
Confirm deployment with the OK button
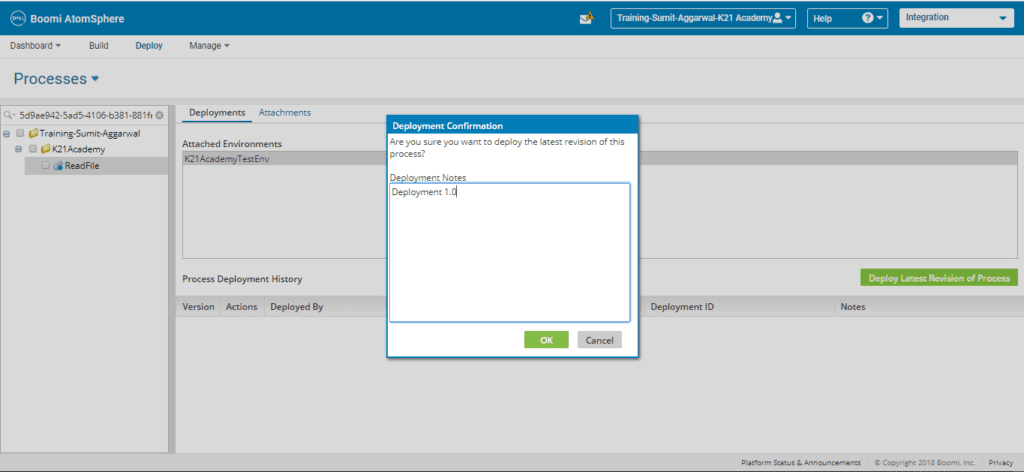pos(546,340)
